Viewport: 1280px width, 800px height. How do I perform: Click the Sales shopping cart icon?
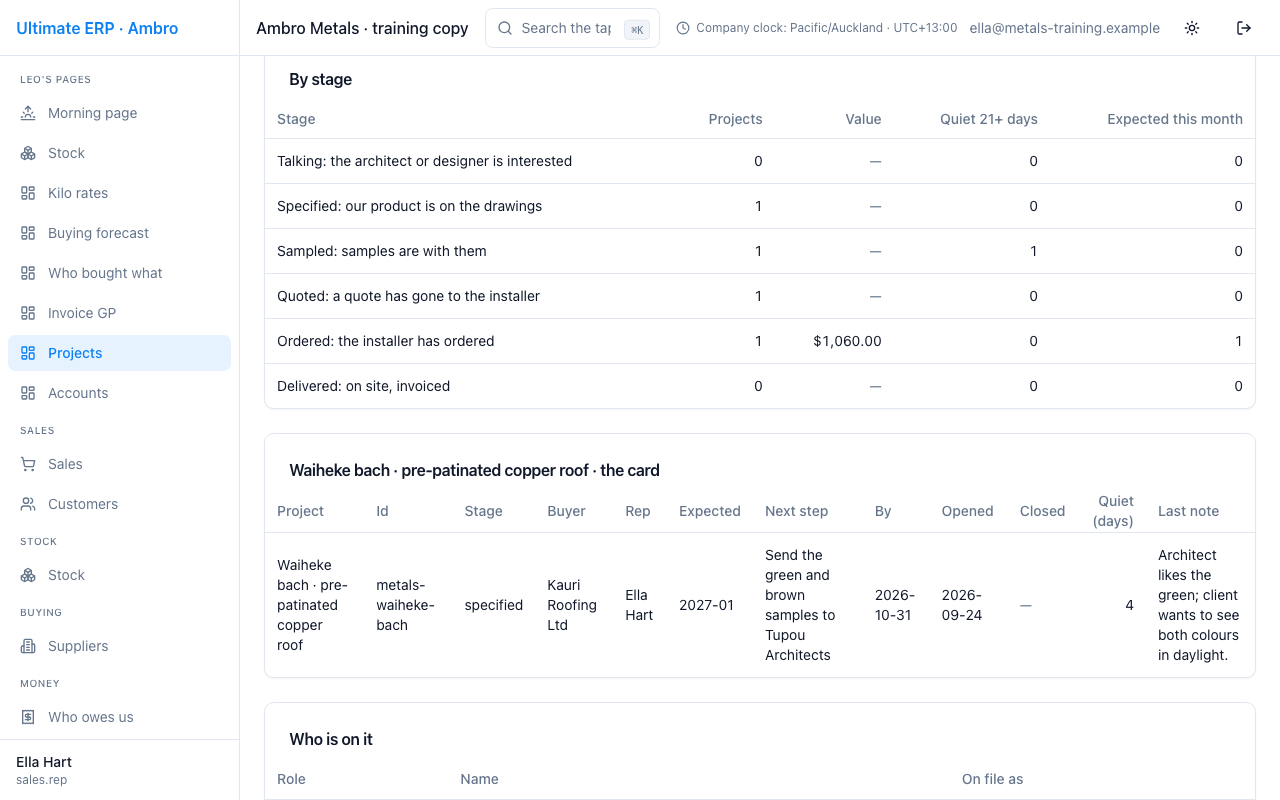pyautogui.click(x=28, y=464)
